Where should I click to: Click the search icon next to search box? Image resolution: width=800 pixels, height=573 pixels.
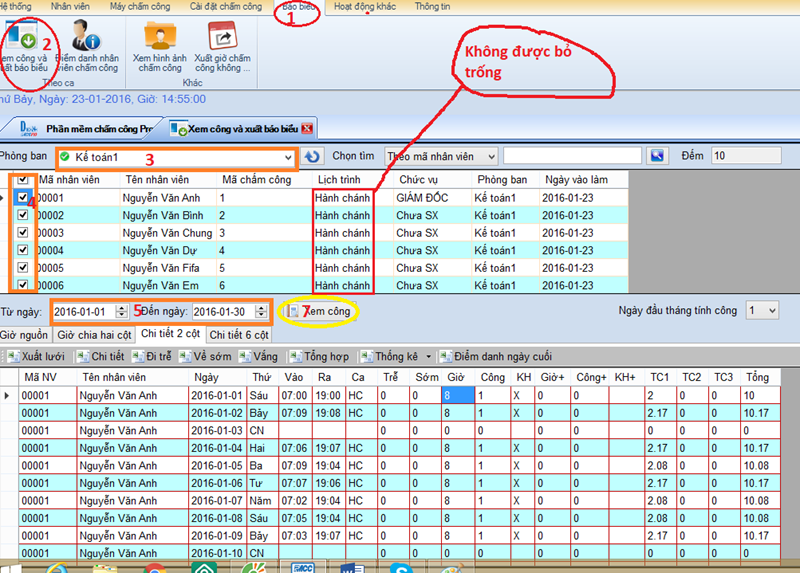click(656, 156)
